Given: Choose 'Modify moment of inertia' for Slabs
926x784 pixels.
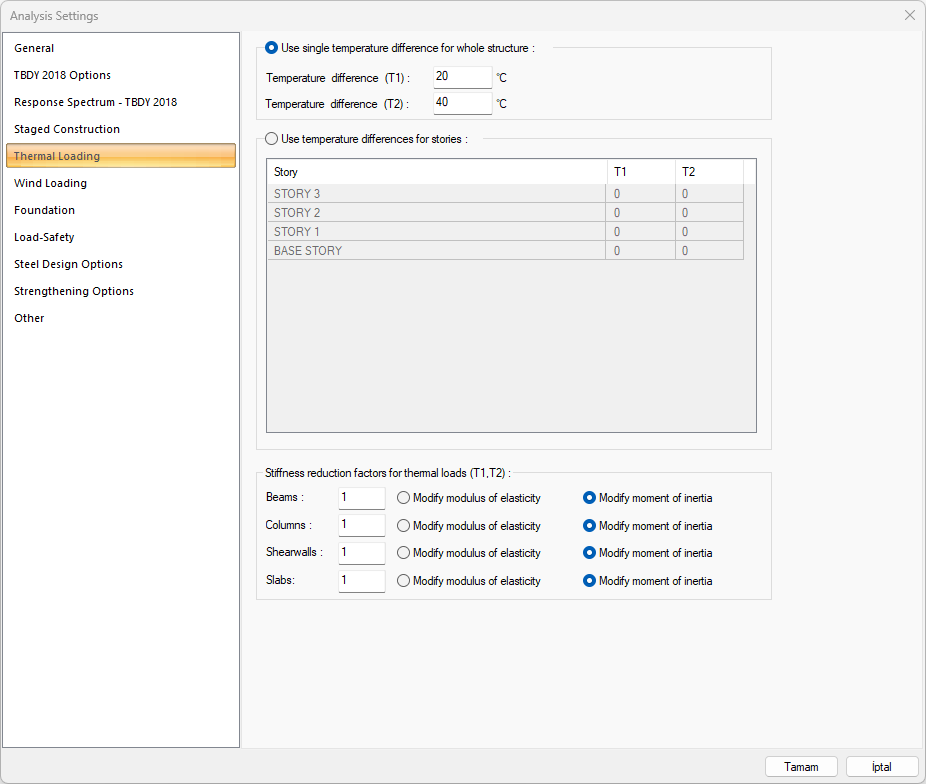Looking at the screenshot, I should click(590, 580).
